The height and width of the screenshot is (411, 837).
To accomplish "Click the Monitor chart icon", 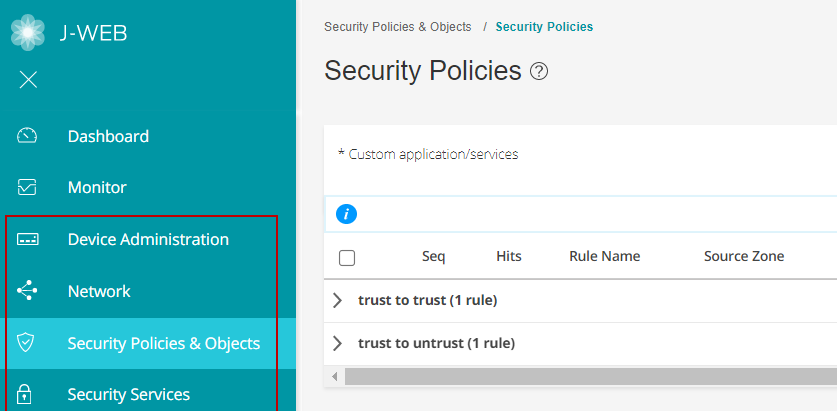I will point(27,187).
